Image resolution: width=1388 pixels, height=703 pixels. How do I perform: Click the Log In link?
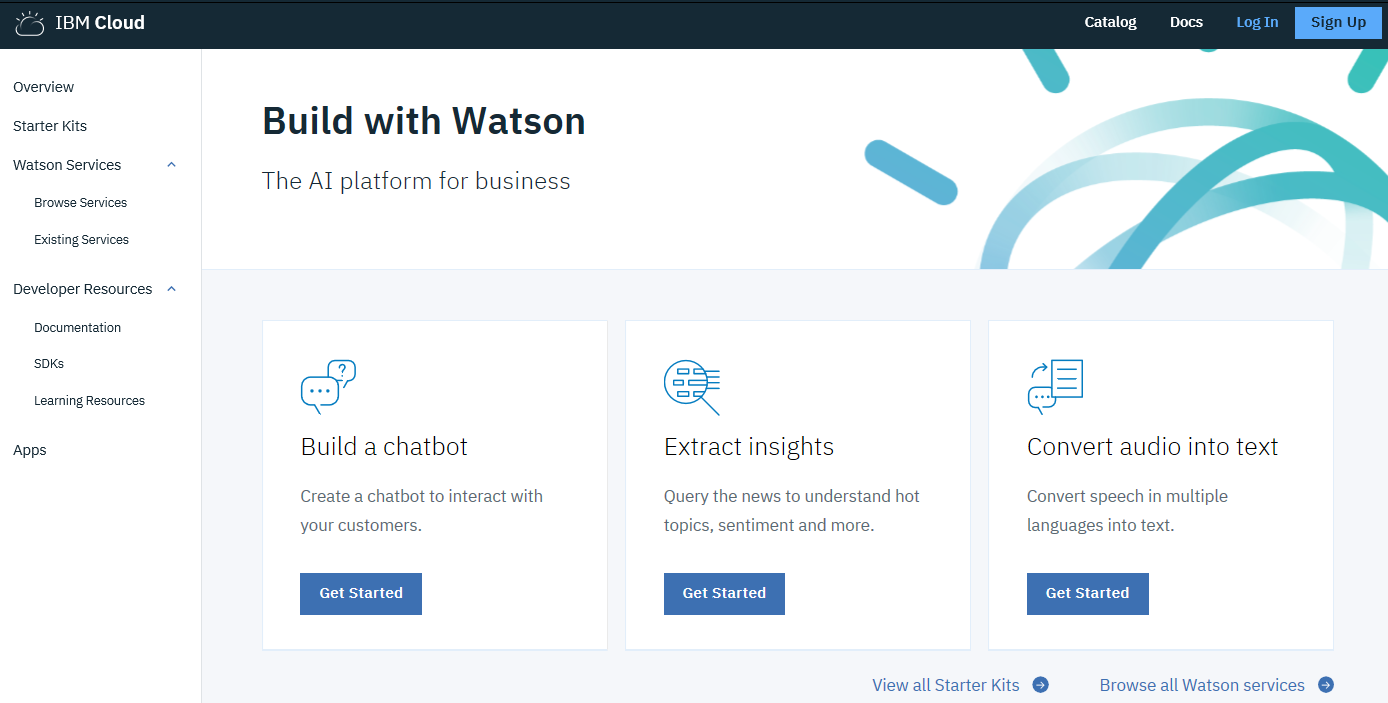[x=1257, y=22]
